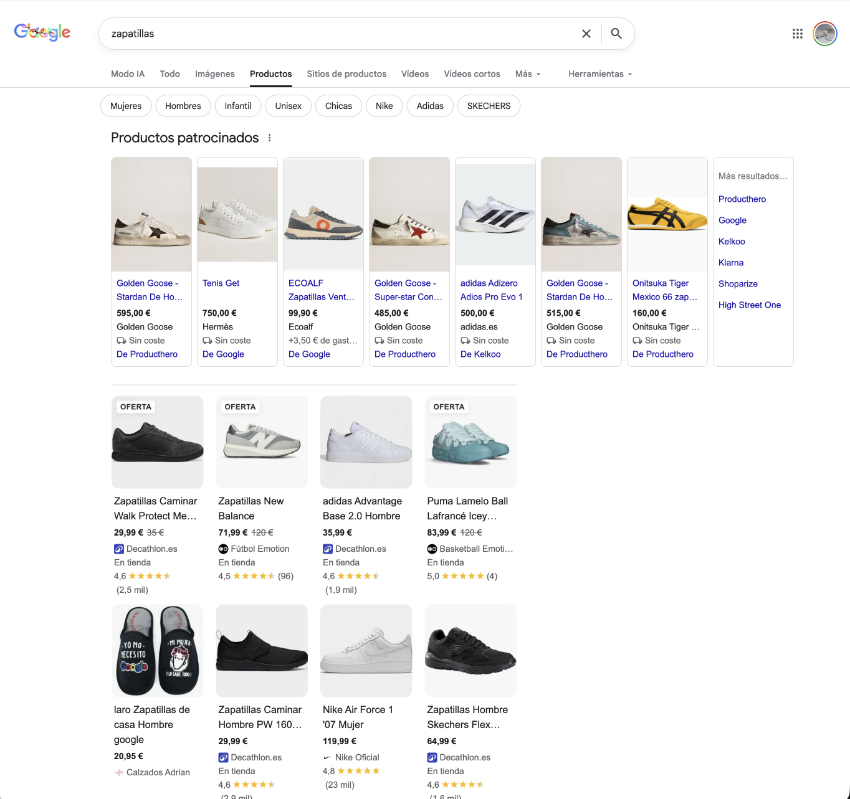This screenshot has width=850, height=799.
Task: Enable the SKECHERS brand filter chip
Action: tap(488, 106)
